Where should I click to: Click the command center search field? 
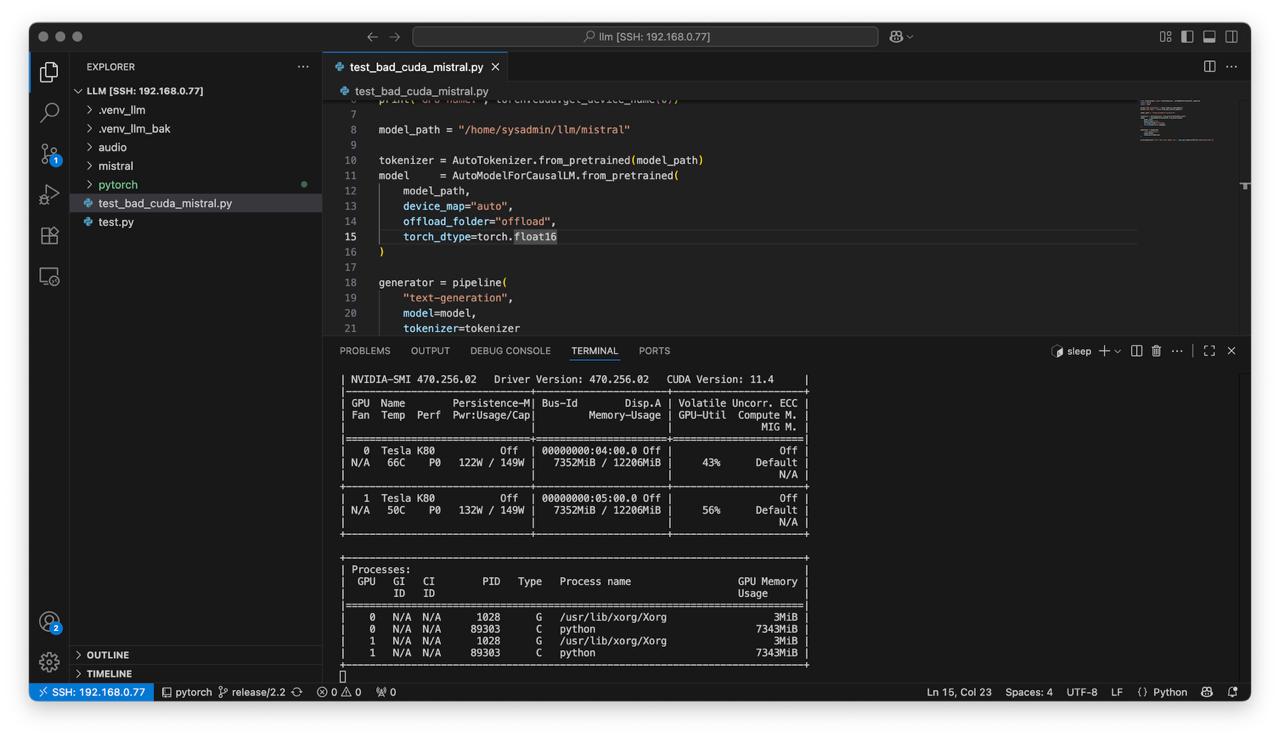point(645,36)
